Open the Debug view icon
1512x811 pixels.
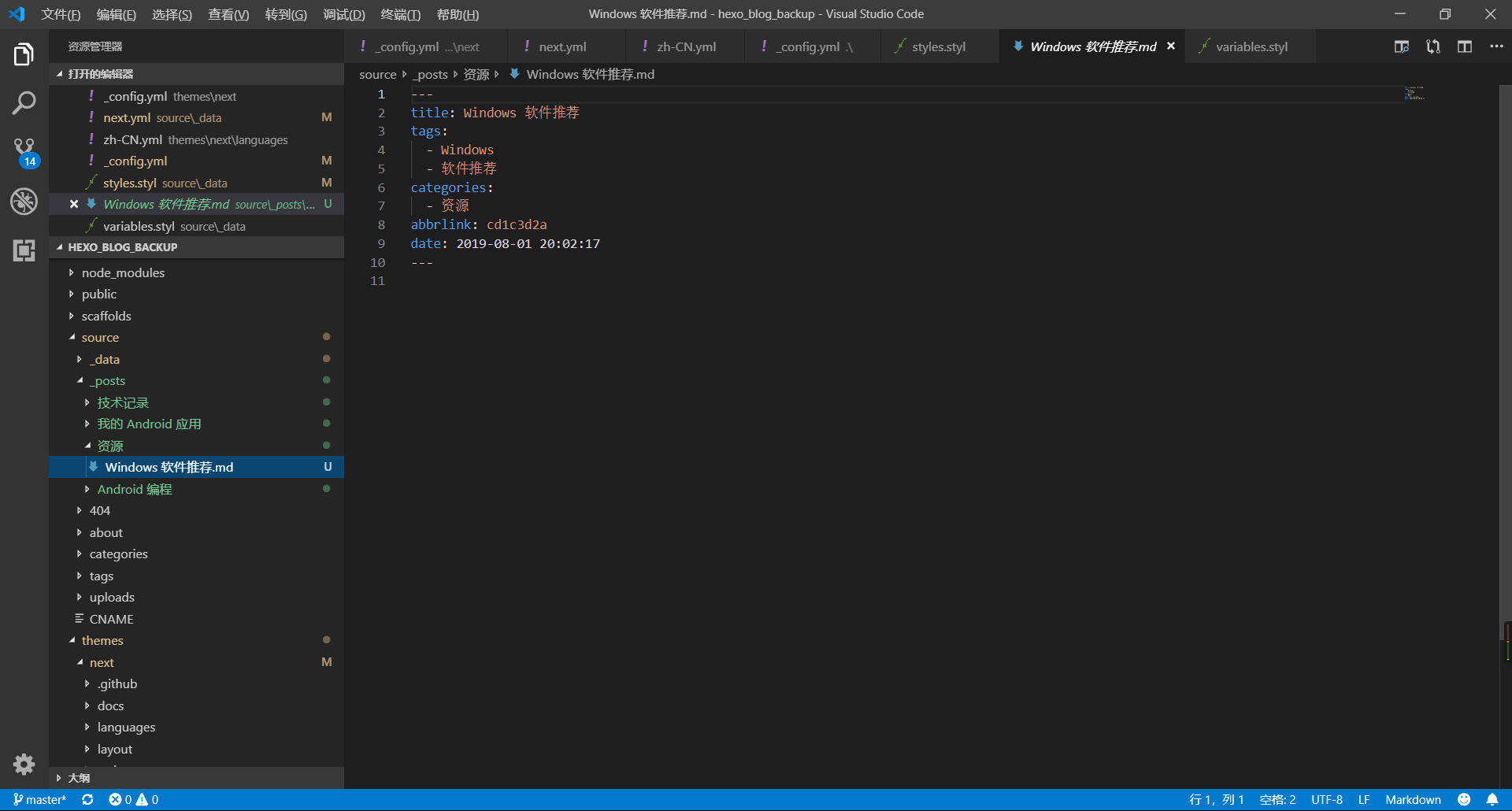(24, 202)
